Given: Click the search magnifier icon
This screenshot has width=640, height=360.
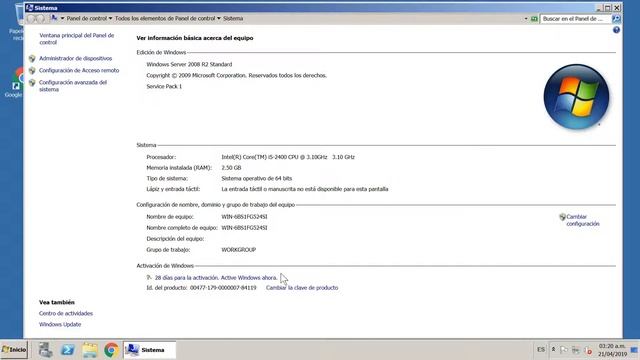Looking at the screenshot, I should tap(616, 18).
